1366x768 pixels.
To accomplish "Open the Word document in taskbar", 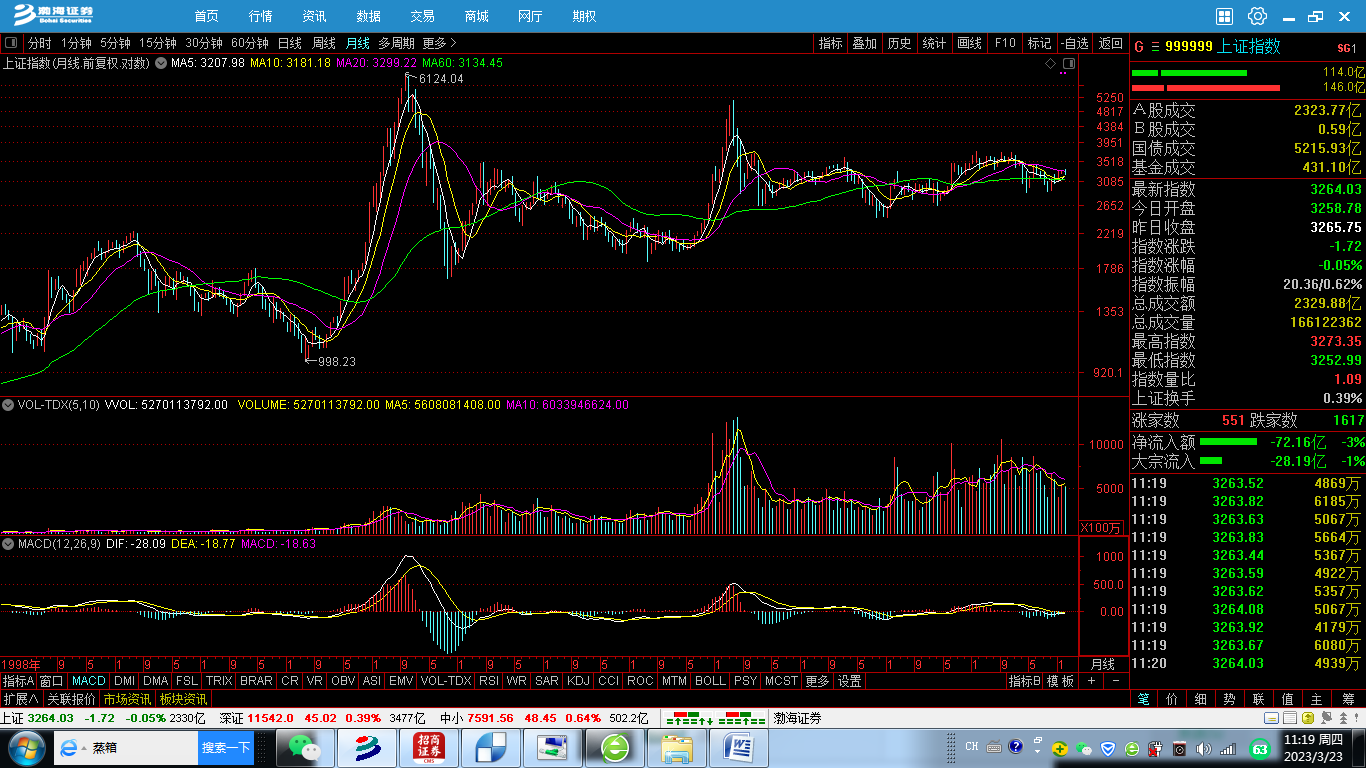I will pos(739,747).
